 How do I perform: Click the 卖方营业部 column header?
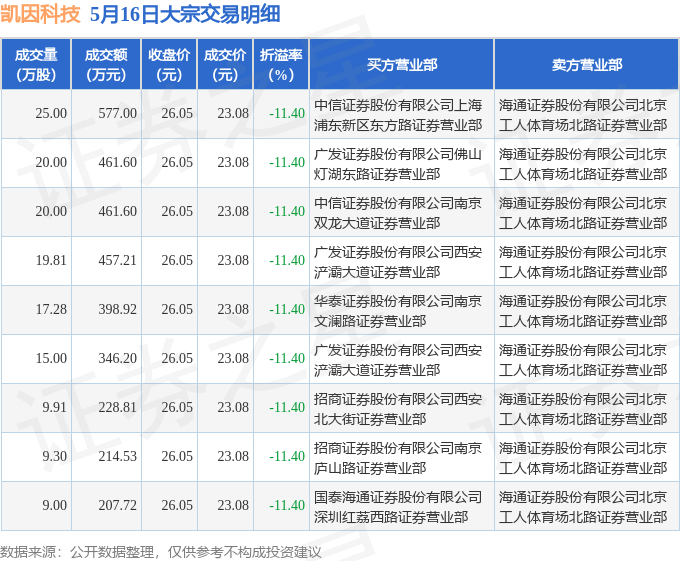pyautogui.click(x=587, y=65)
